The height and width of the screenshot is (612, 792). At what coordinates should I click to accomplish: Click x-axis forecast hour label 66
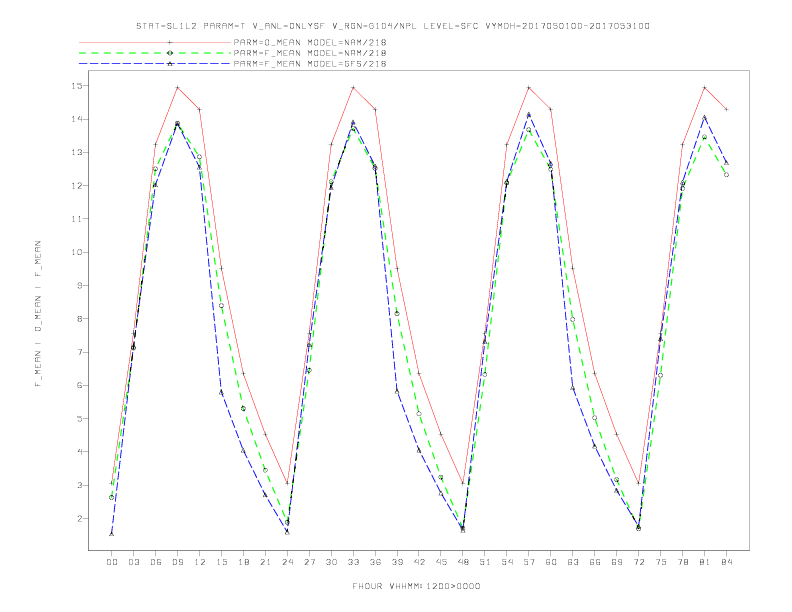595,562
